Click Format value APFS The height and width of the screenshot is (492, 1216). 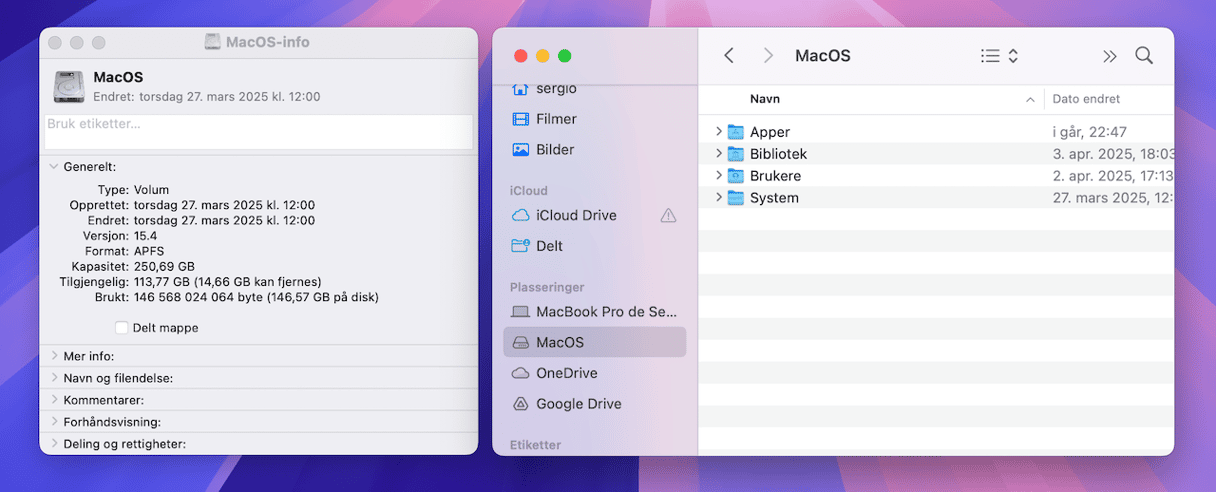pyautogui.click(x=150, y=251)
